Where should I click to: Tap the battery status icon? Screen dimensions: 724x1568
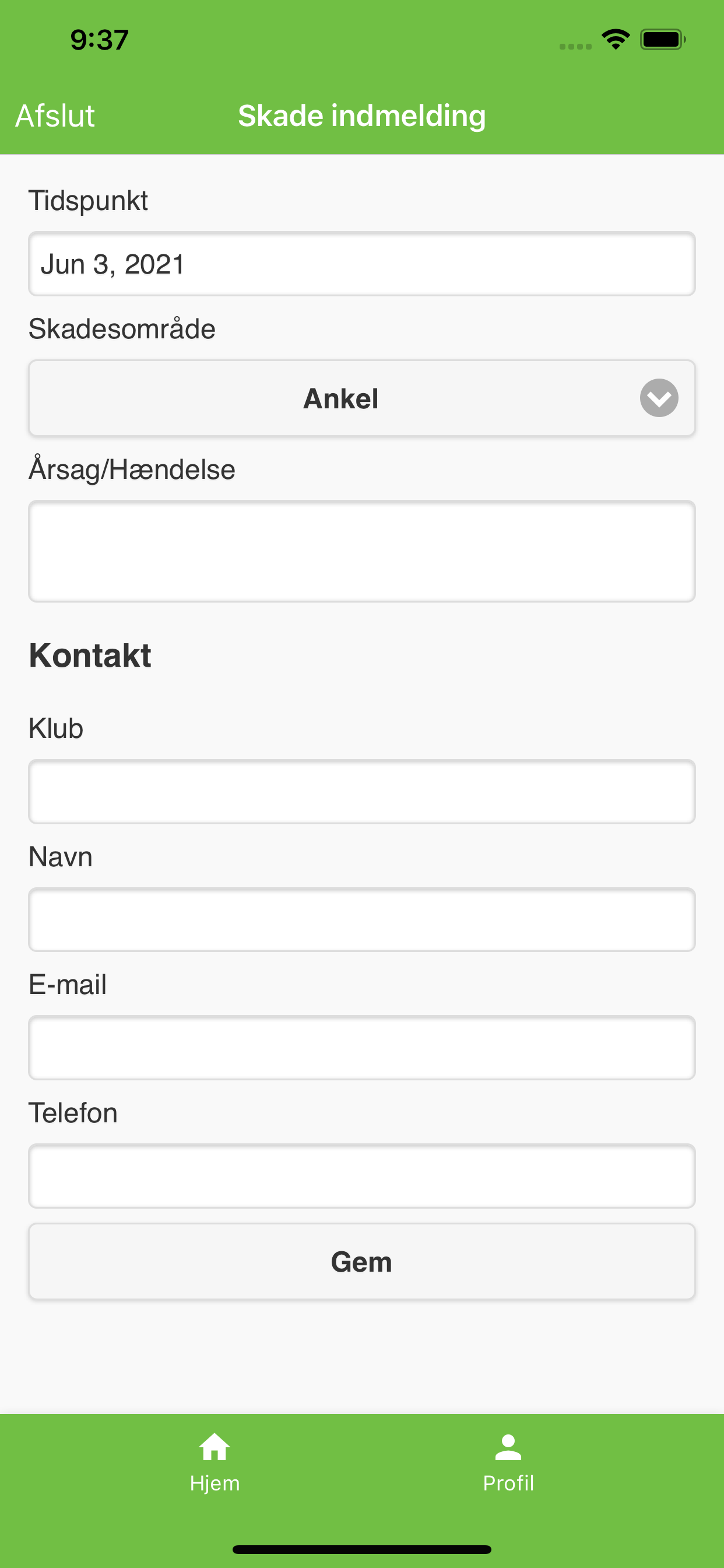(663, 40)
